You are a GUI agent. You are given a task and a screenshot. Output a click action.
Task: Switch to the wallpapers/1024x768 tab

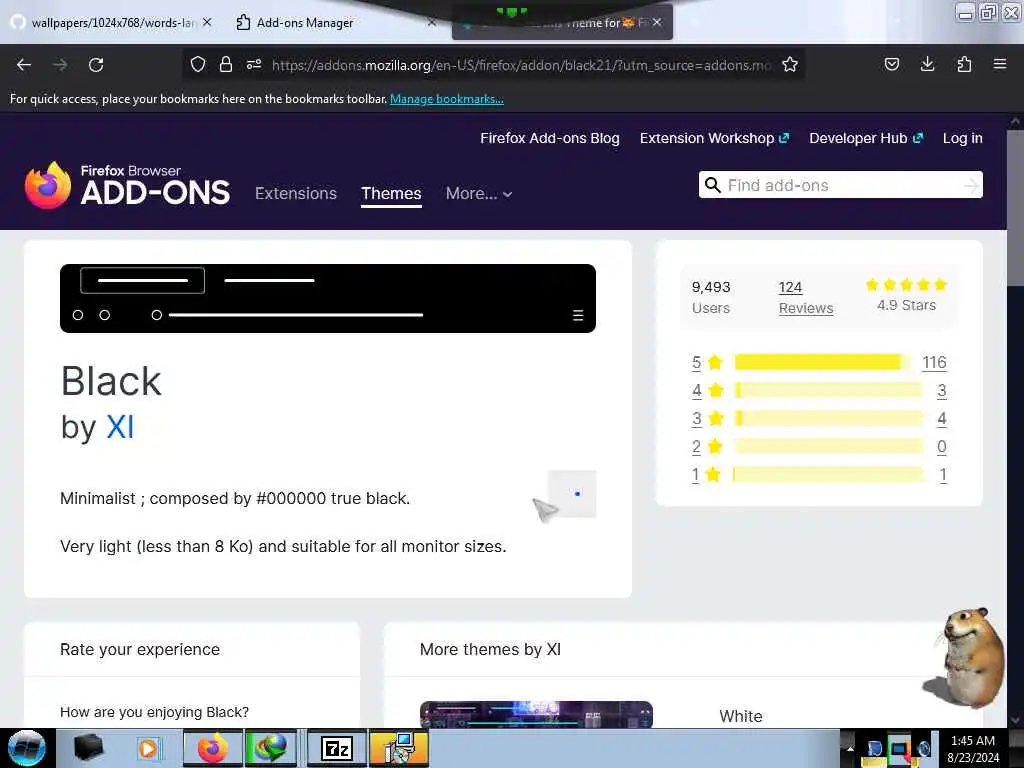111,22
